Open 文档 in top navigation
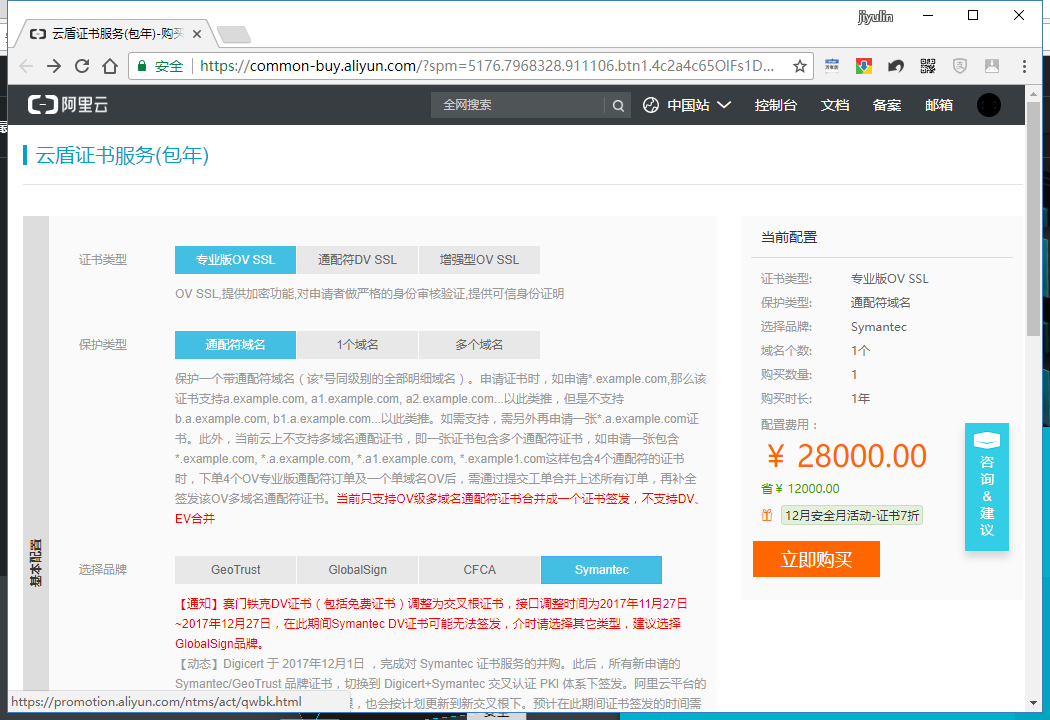 834,105
